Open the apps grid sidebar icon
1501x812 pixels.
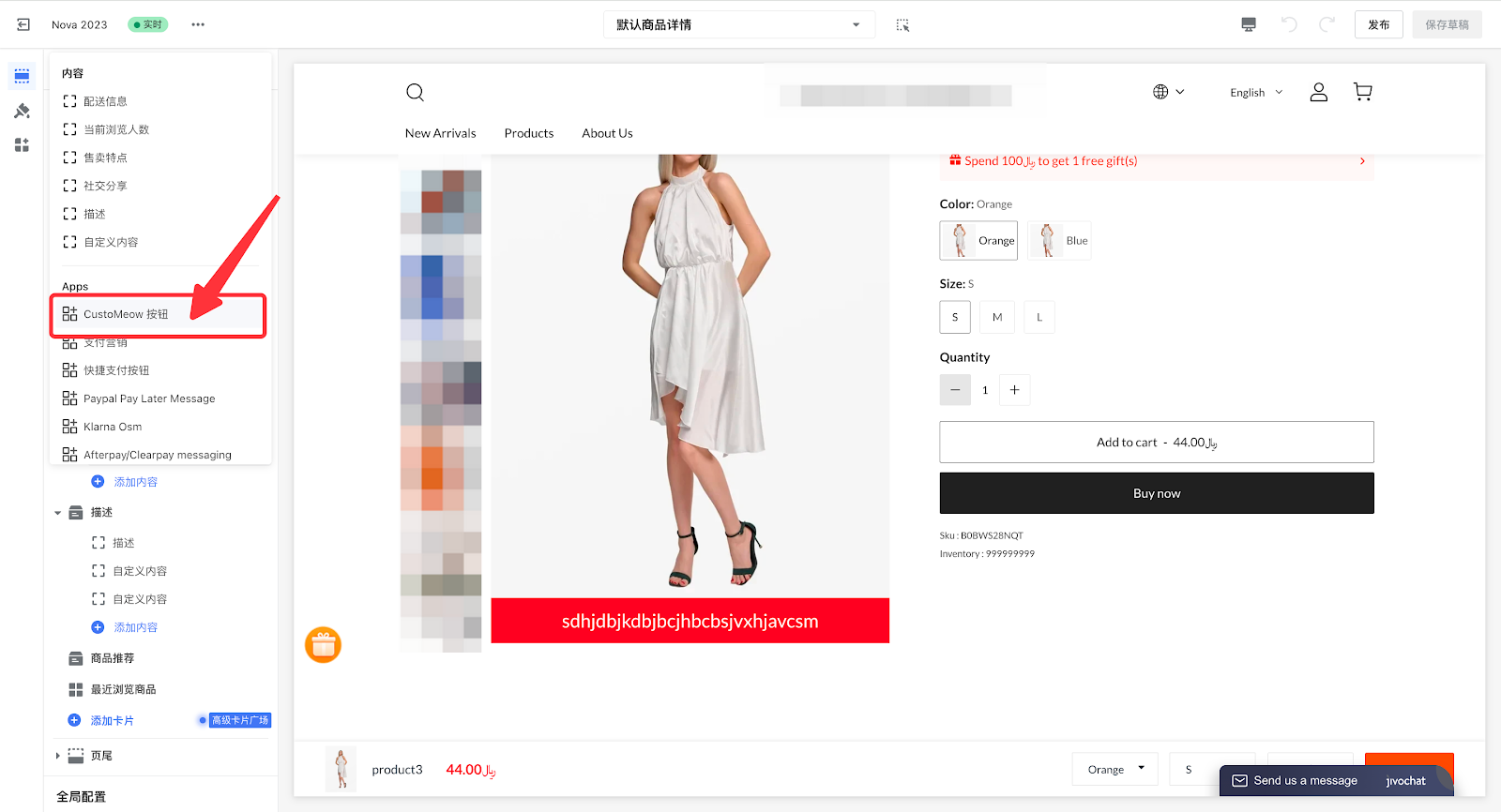pos(22,145)
